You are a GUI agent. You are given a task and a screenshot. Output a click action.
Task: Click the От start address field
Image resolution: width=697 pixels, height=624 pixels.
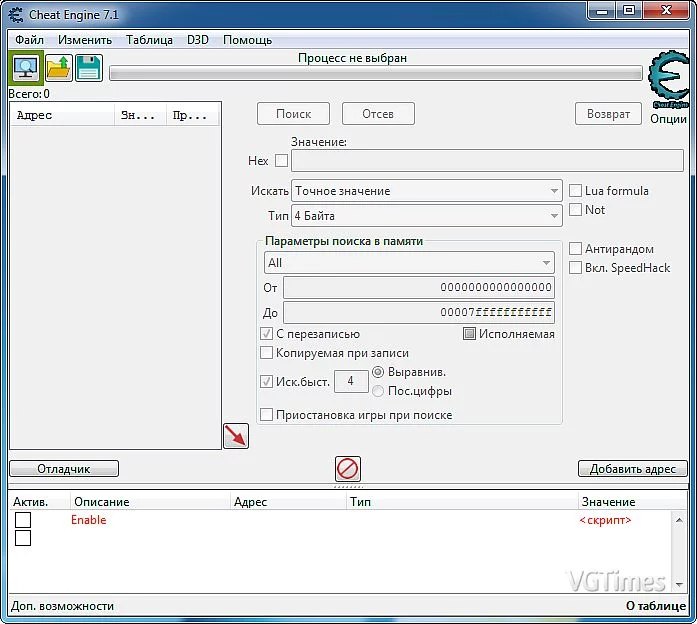point(419,288)
